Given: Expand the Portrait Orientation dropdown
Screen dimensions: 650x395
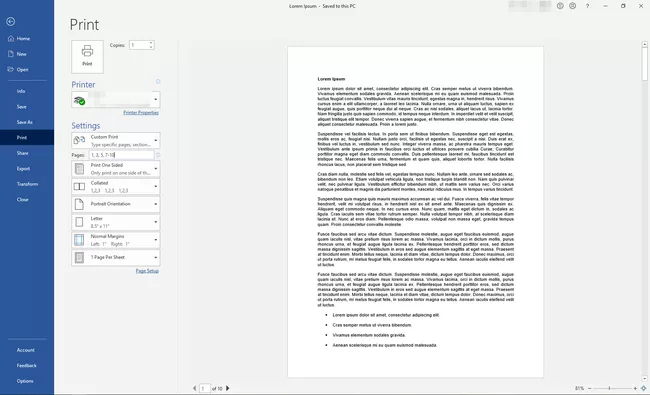Looking at the screenshot, I should coord(116,204).
